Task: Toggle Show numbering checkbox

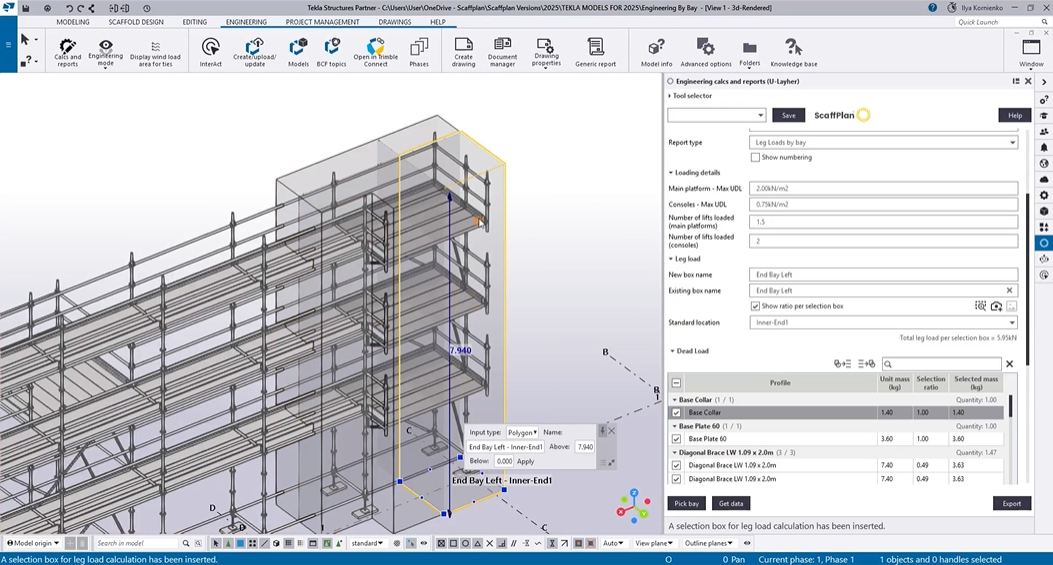Action: point(755,157)
